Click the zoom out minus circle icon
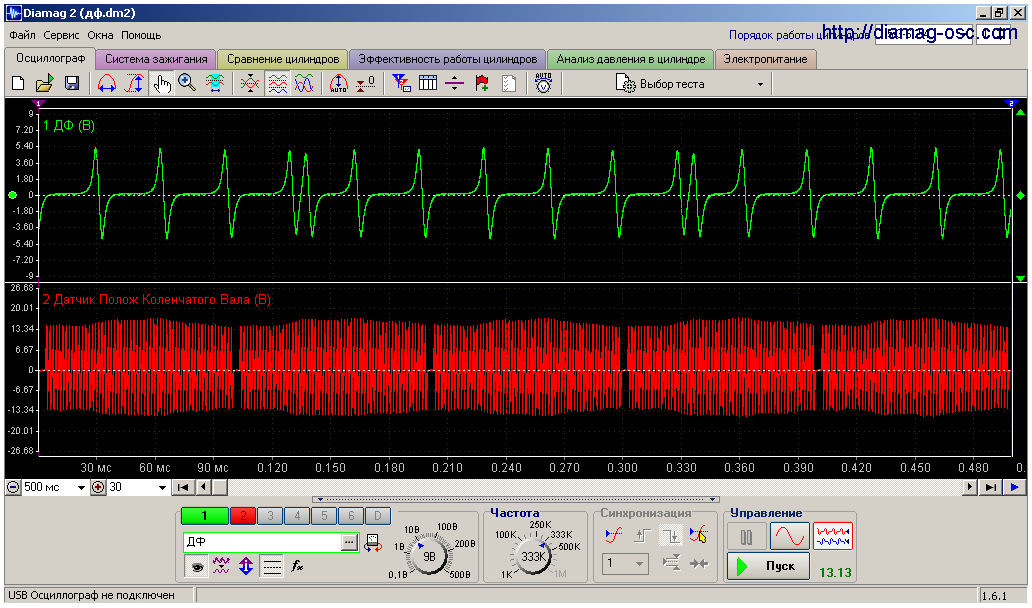The image size is (1032, 608). coord(13,488)
